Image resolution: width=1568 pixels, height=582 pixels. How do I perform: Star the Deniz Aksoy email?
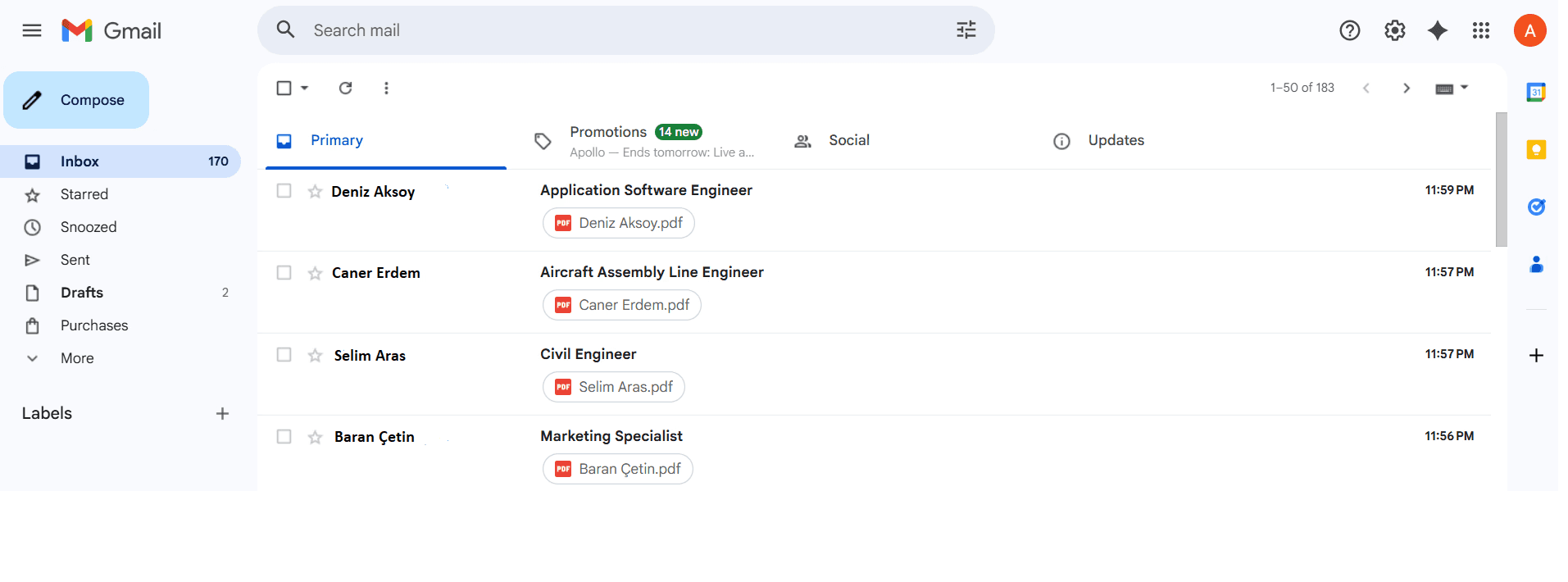(x=315, y=192)
